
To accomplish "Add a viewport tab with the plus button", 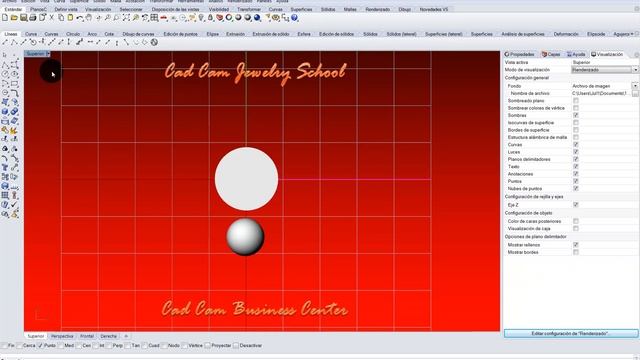I will 126,336.
